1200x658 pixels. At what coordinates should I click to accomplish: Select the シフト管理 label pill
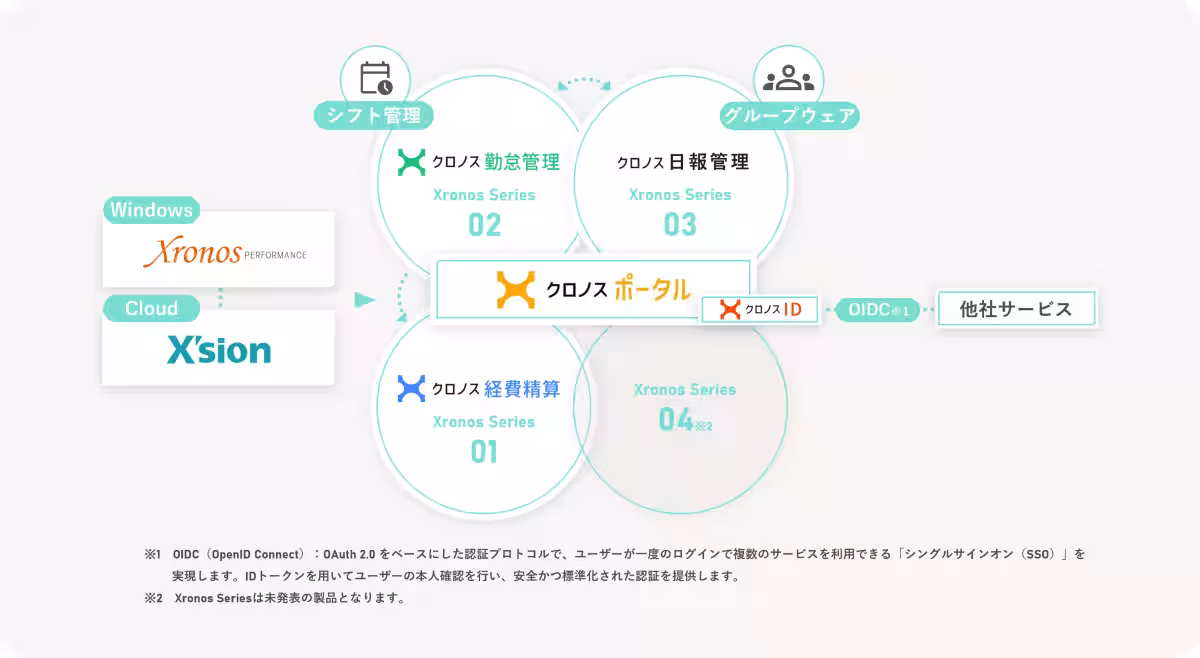tap(374, 116)
